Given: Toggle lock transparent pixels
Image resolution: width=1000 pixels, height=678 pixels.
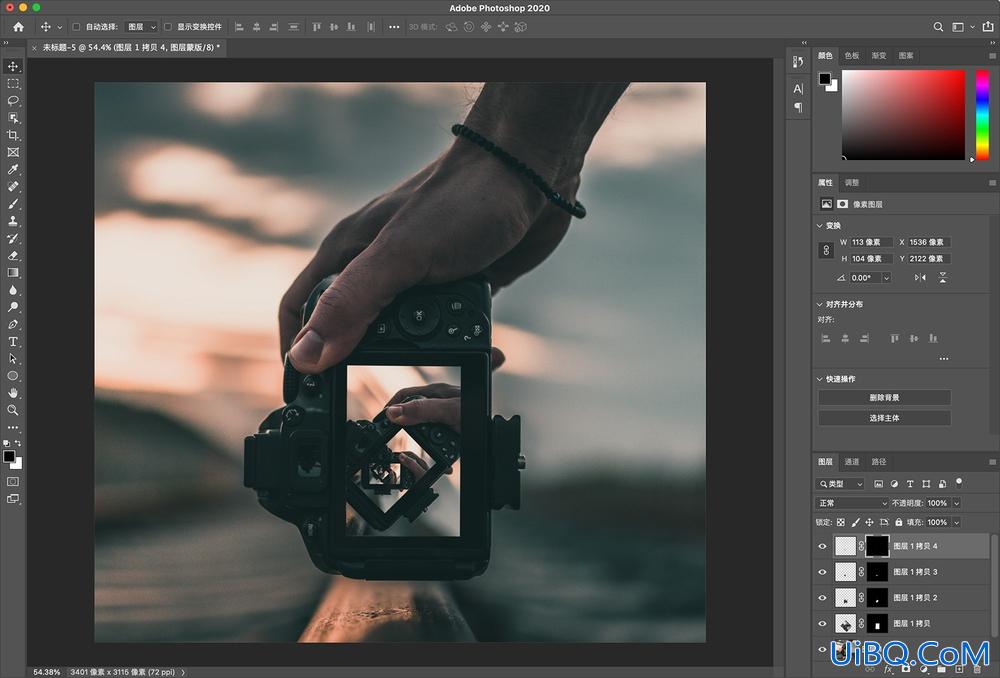Looking at the screenshot, I should pos(841,522).
